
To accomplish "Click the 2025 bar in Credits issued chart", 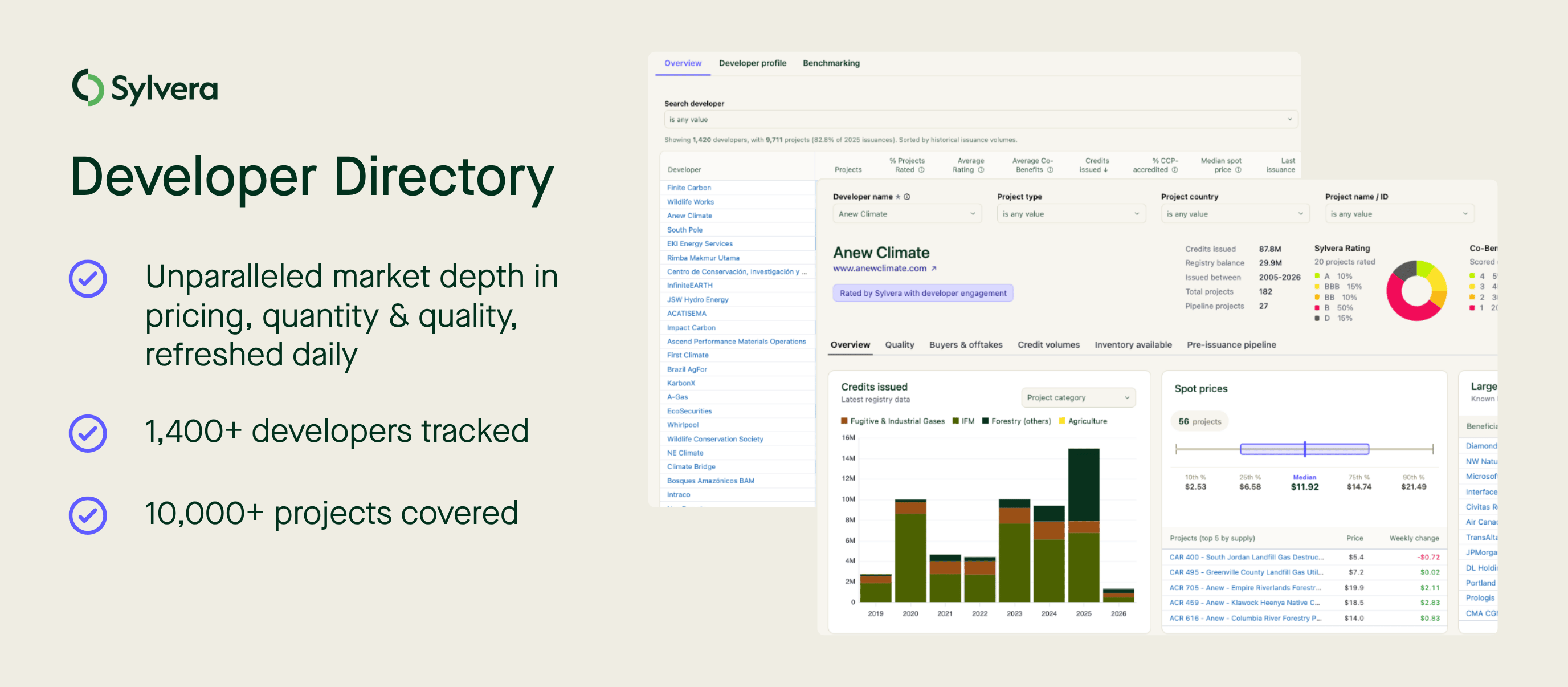I will point(1084,525).
